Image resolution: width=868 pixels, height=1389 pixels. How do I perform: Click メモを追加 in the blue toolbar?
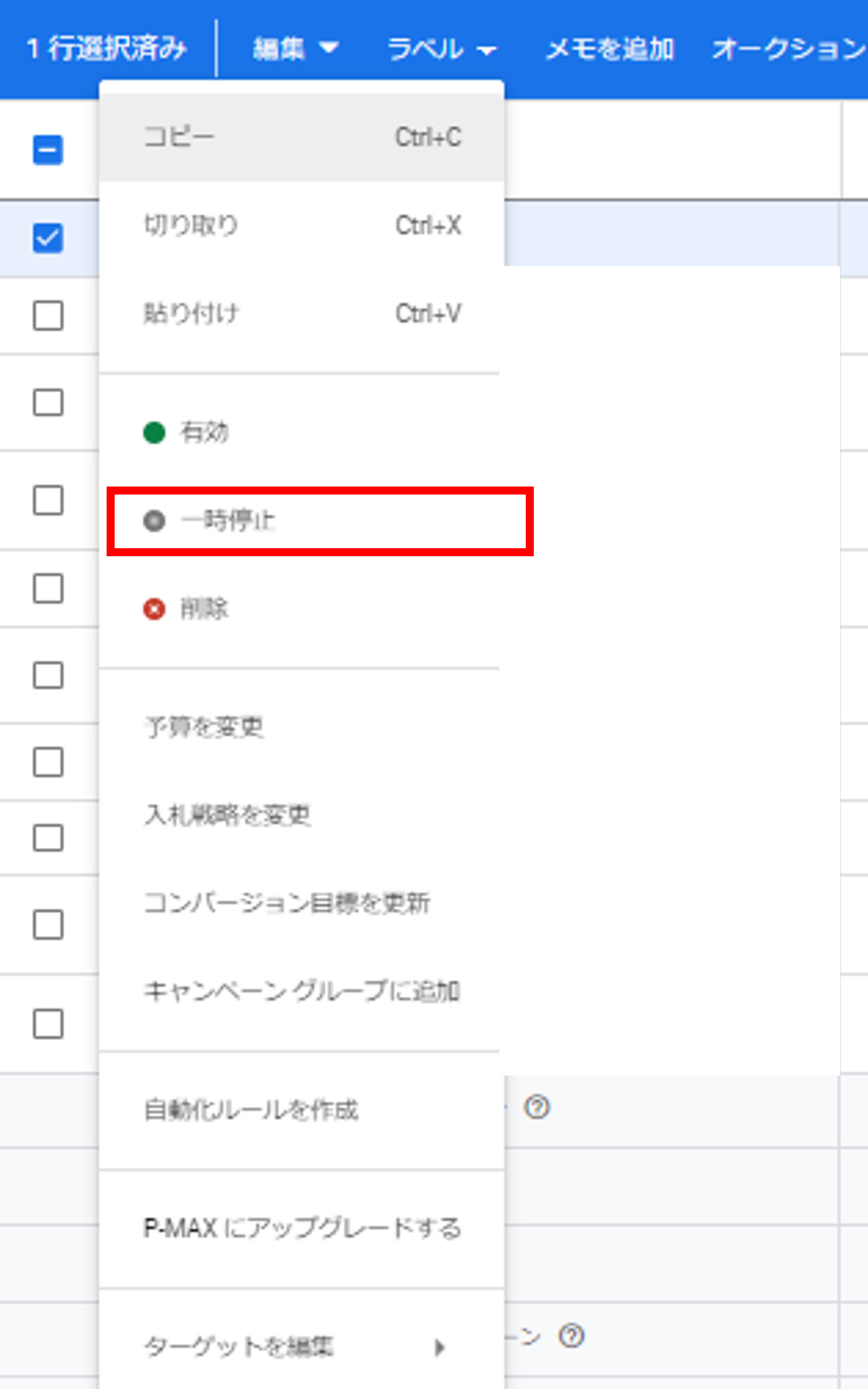[609, 49]
